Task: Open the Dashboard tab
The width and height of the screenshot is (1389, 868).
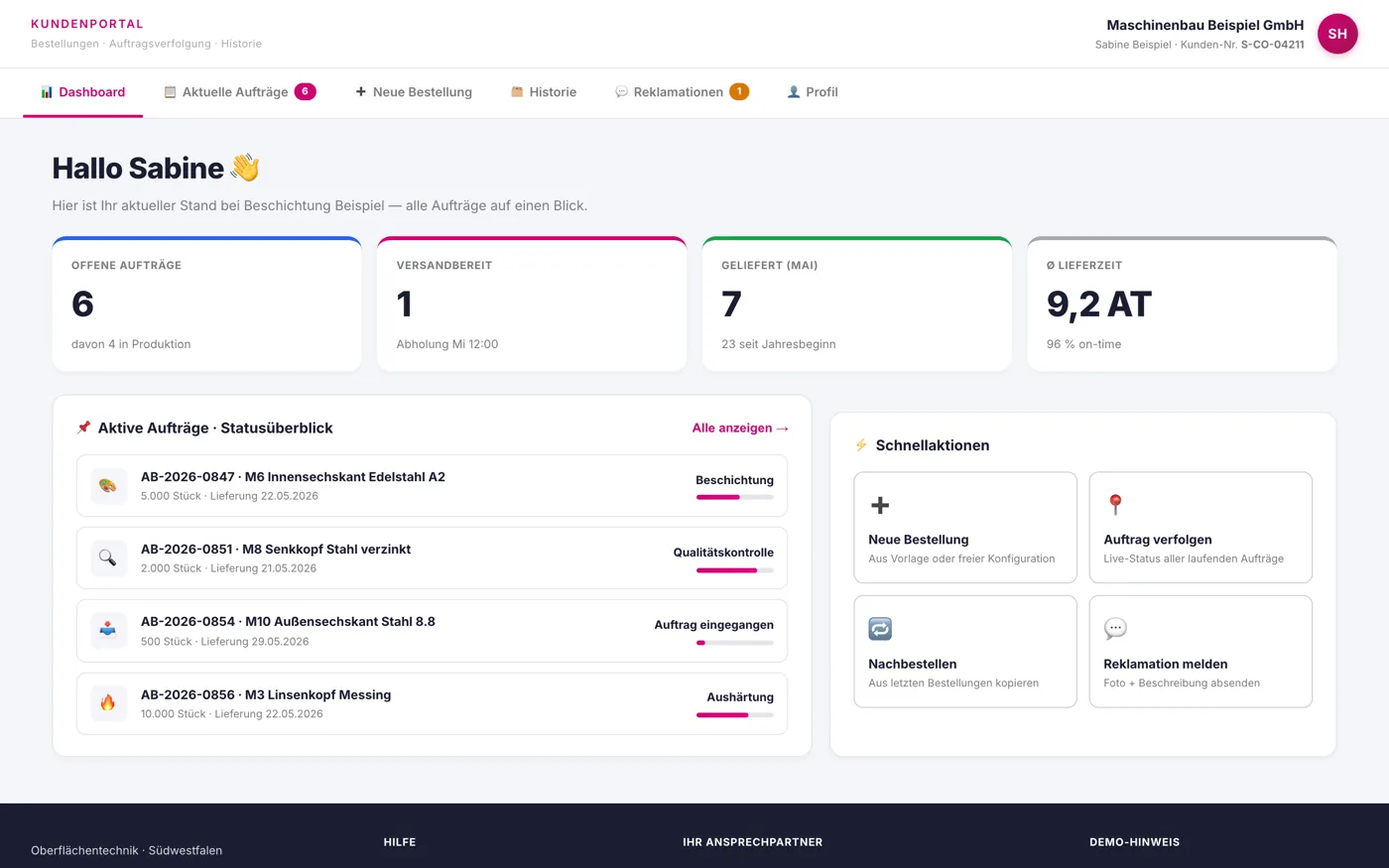Action: [82, 92]
